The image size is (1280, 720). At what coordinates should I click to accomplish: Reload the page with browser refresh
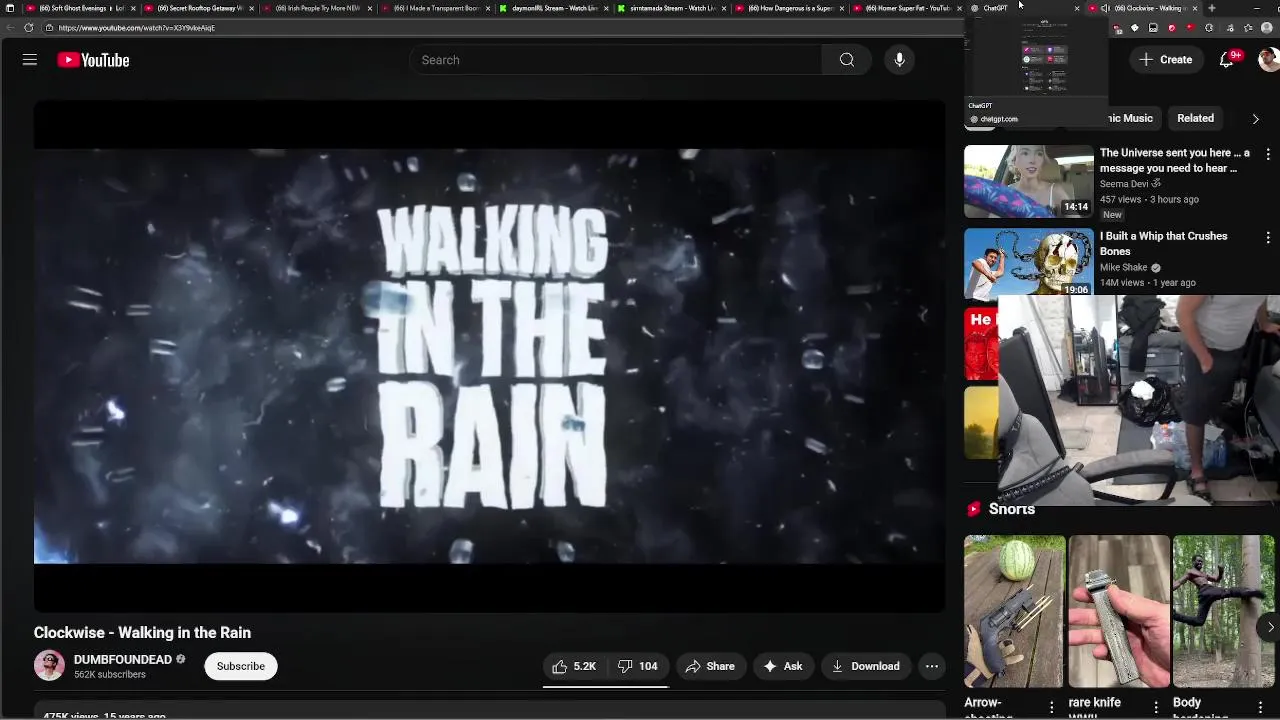point(28,28)
